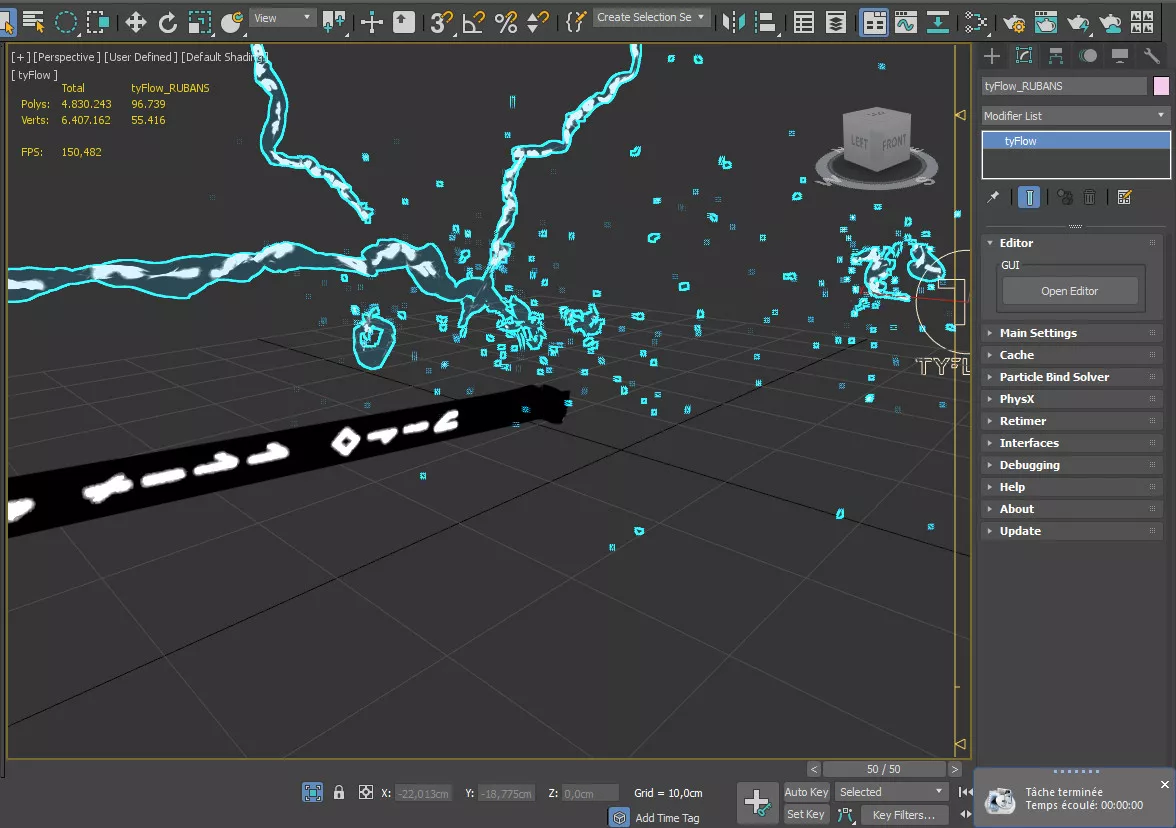This screenshot has width=1176, height=828.
Task: Toggle the selection lock padlock
Action: tap(339, 792)
